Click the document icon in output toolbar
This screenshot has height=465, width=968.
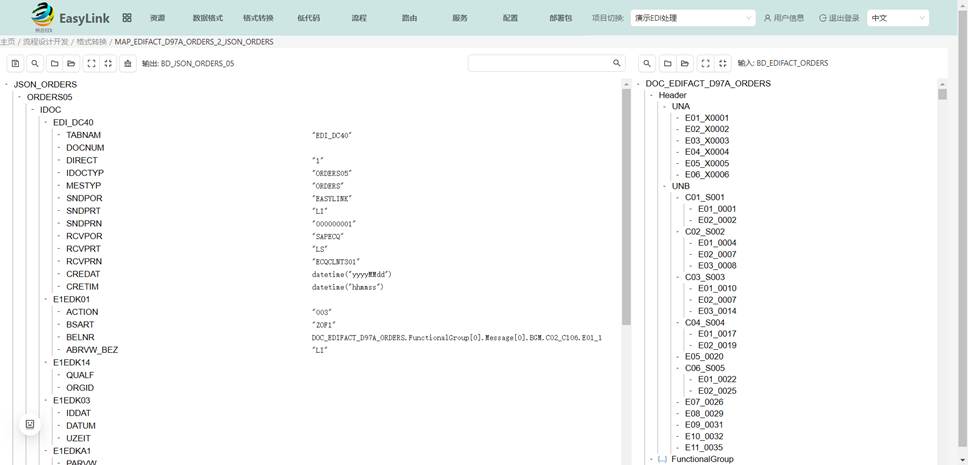[15, 63]
